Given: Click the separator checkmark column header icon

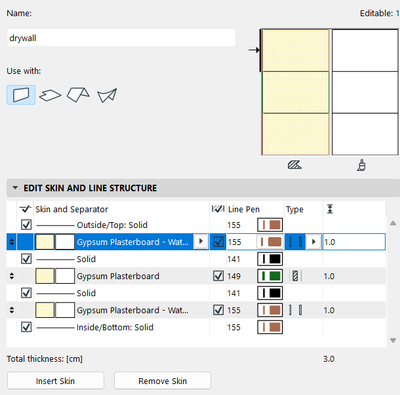Looking at the screenshot, I should pos(25,209).
